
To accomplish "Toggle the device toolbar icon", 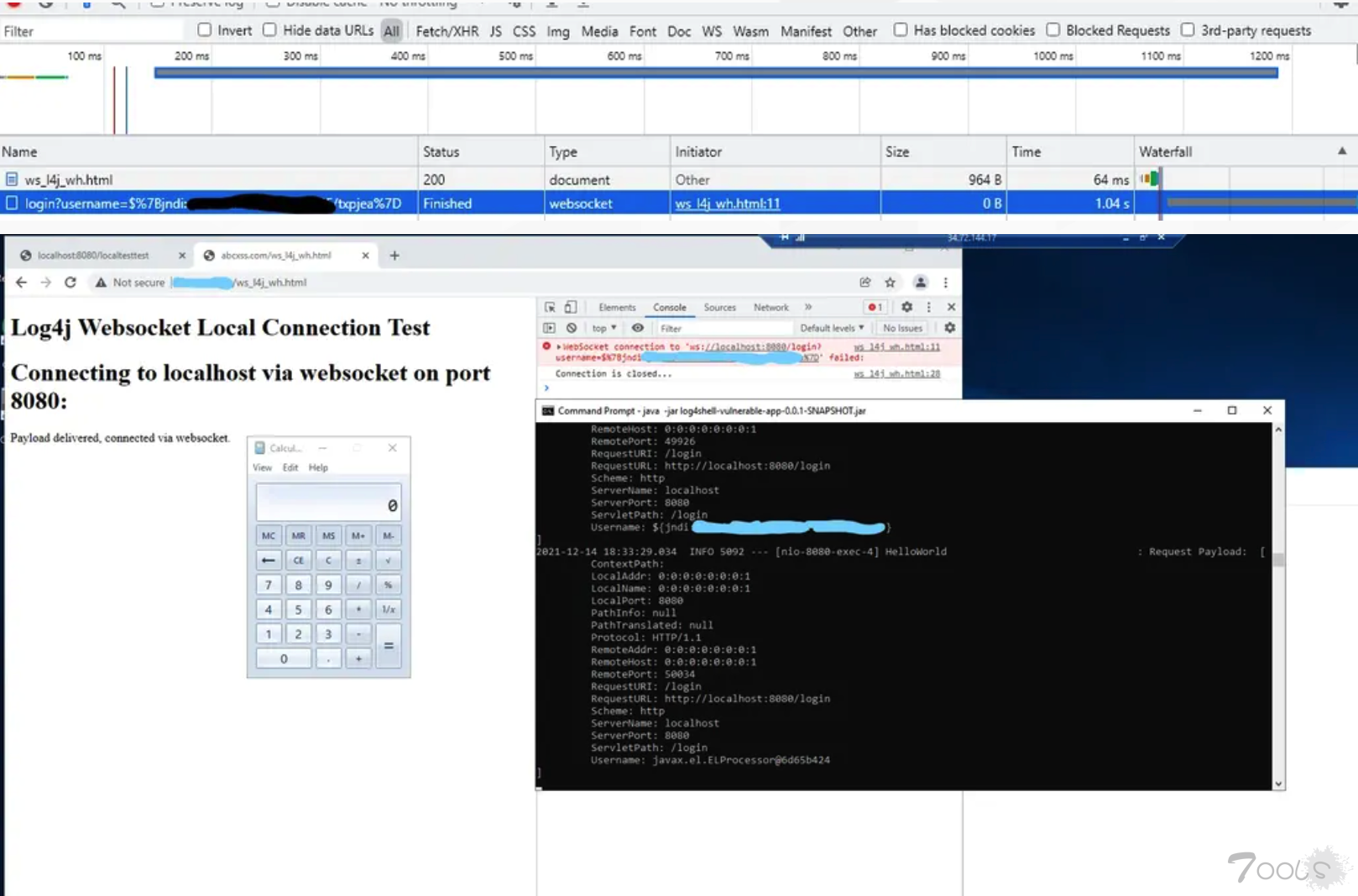I will tap(571, 307).
